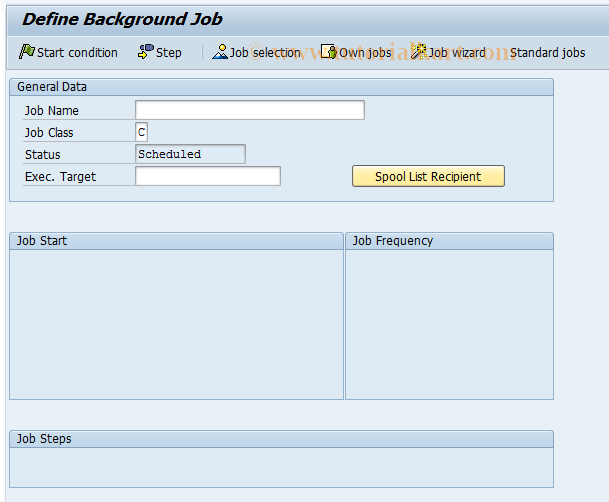
Task: Click the Start condition flag icon
Action: tap(27, 52)
